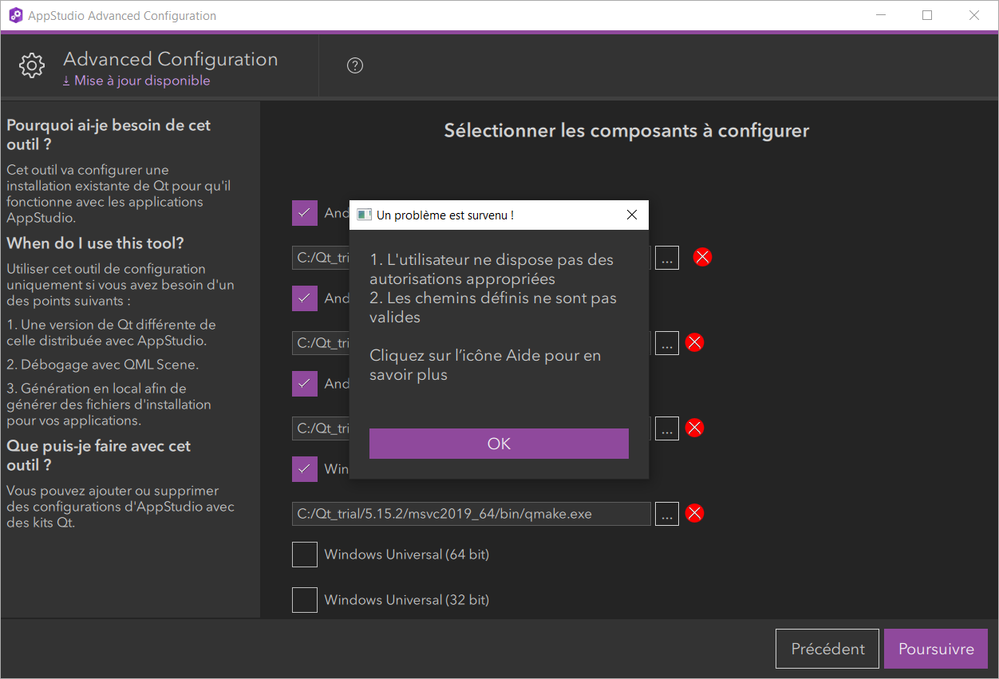The height and width of the screenshot is (679, 999).
Task: Uncheck the first Android component checkbox
Action: coord(304,213)
